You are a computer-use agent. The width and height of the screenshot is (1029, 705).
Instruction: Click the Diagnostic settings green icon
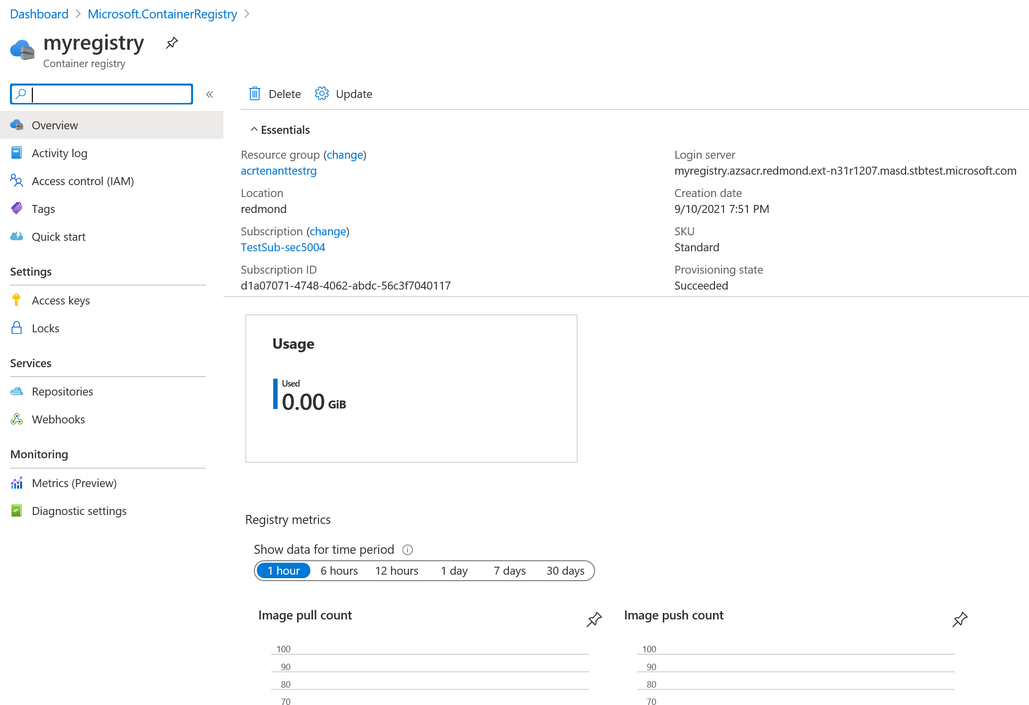pyautogui.click(x=17, y=511)
